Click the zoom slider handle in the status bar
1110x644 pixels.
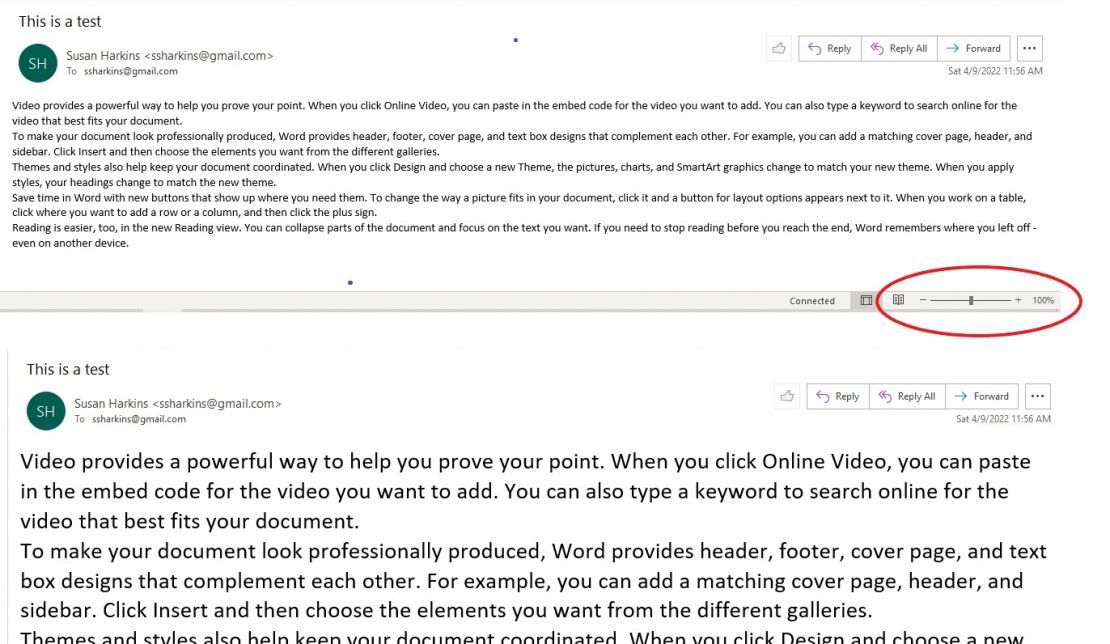pos(971,300)
